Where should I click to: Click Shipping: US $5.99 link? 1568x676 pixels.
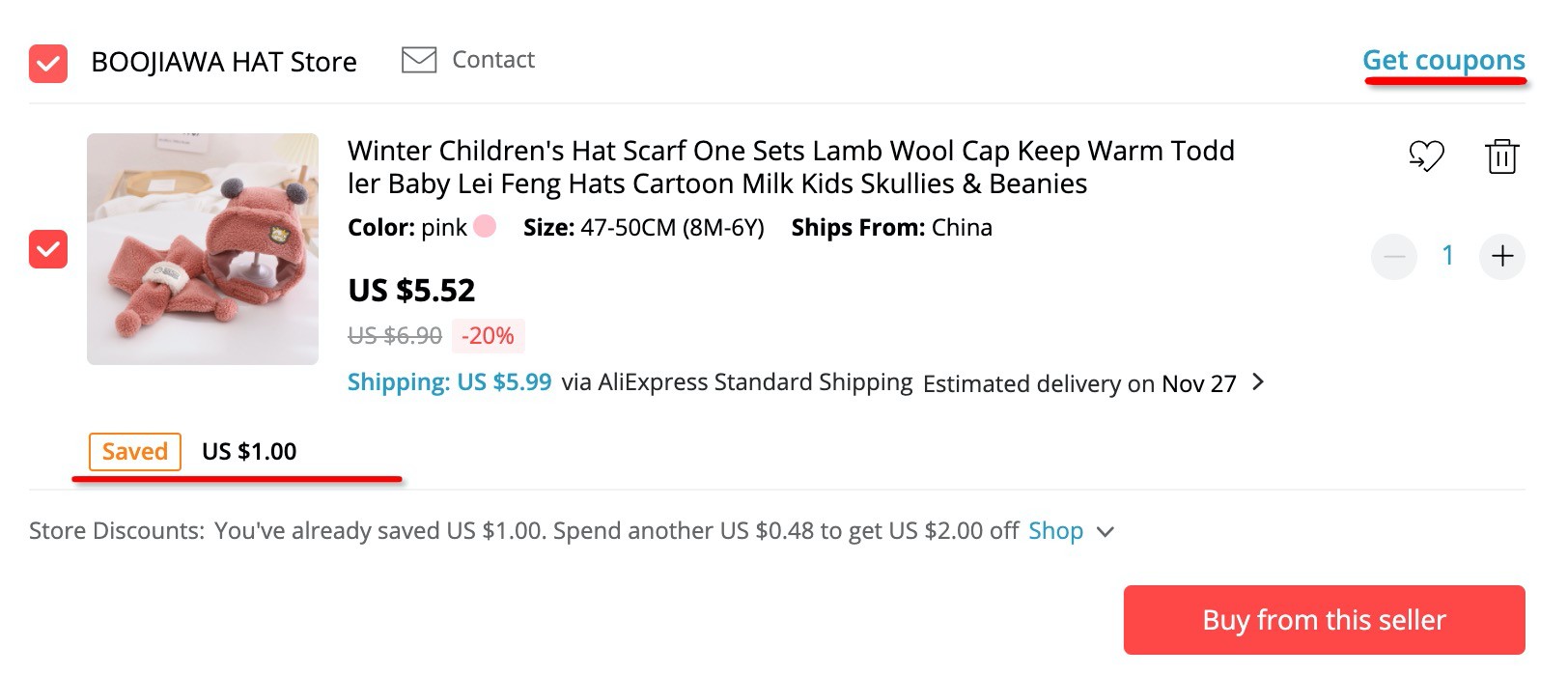click(449, 382)
